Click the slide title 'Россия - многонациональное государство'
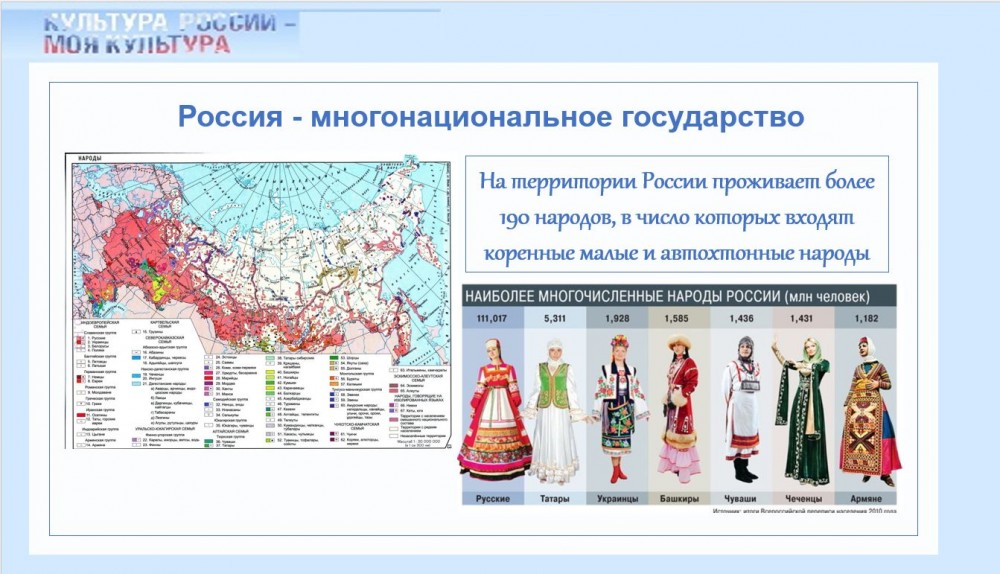 coord(490,117)
